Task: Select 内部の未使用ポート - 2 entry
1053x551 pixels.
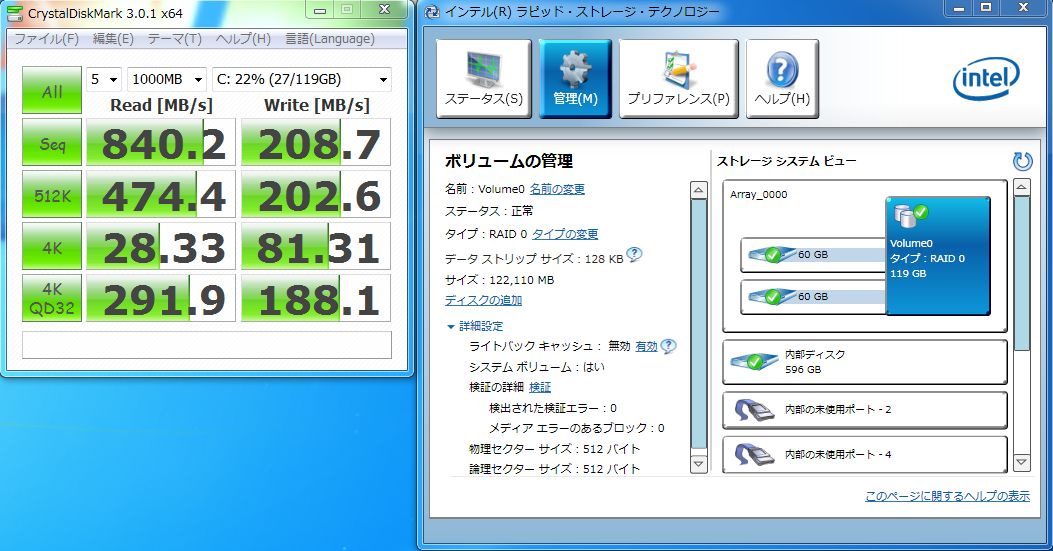Action: tap(865, 409)
